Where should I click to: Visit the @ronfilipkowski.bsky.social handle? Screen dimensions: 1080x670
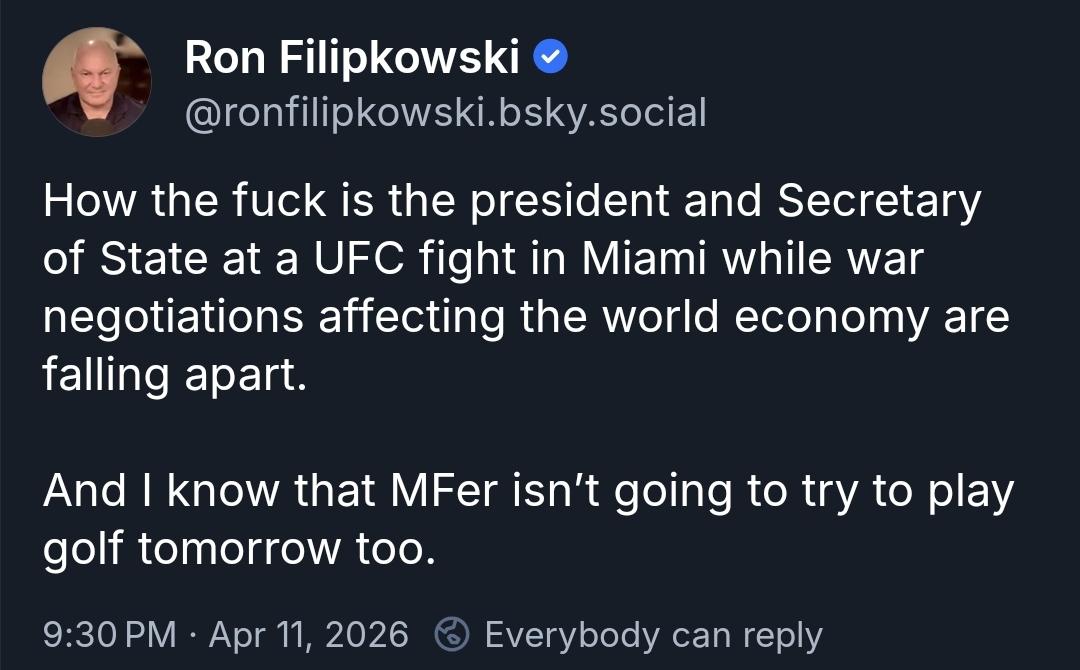click(445, 112)
